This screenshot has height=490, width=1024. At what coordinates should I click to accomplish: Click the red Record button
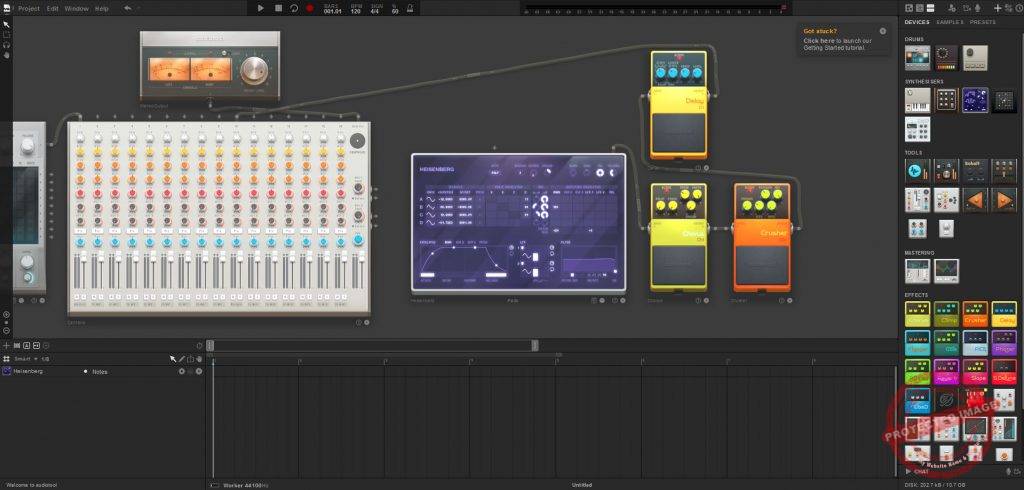310,8
